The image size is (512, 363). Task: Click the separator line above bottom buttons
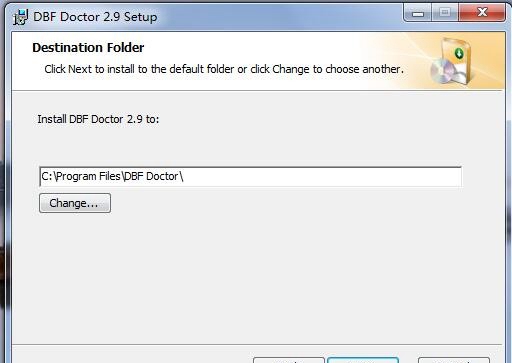257,344
